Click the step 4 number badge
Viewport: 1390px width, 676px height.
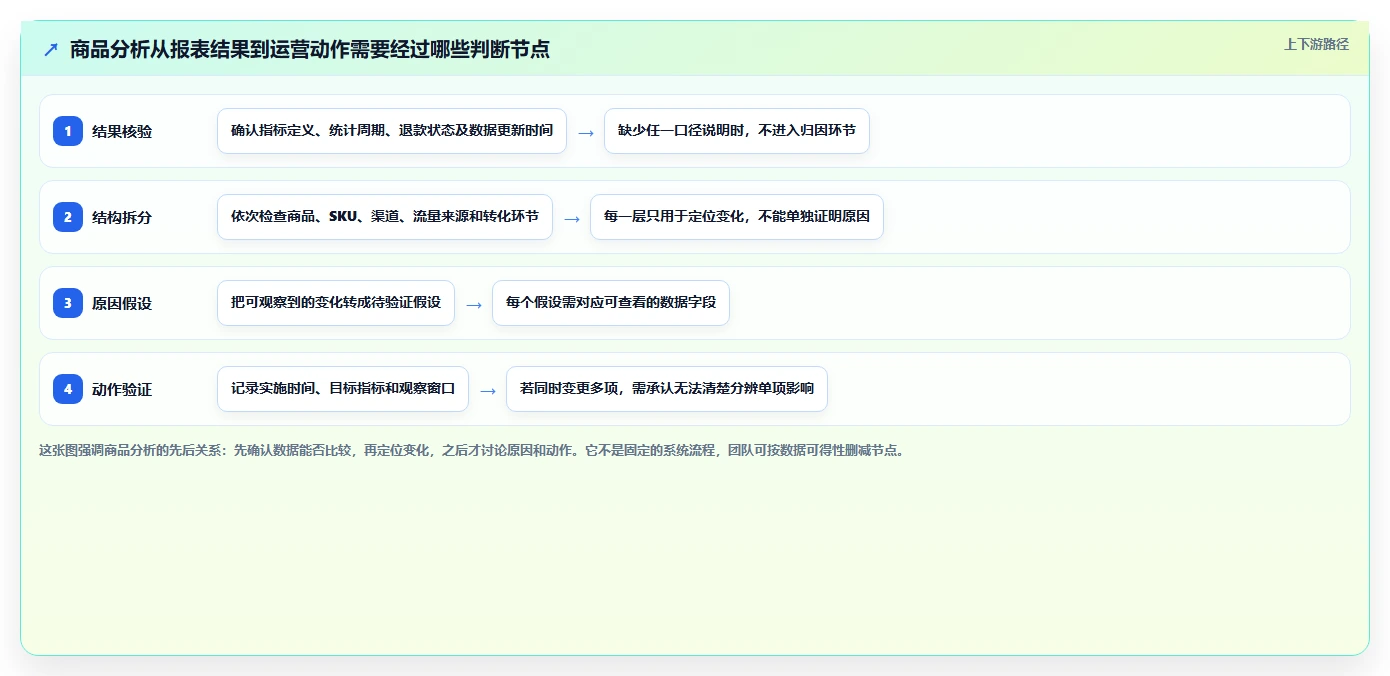click(68, 389)
